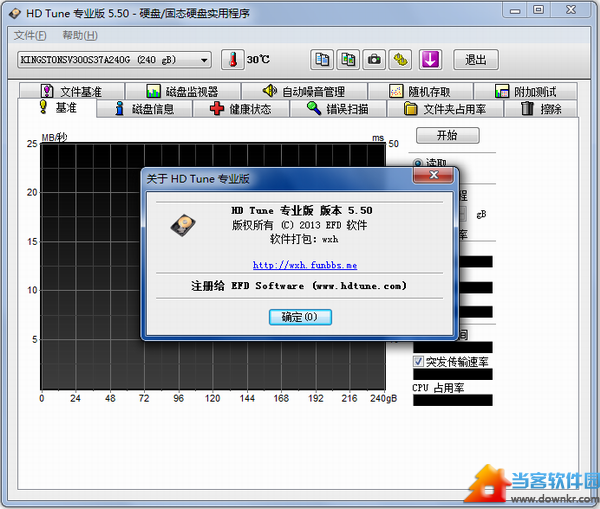Minimize the HD Tune window
Image resolution: width=600 pixels, height=509 pixels.
[515, 10]
